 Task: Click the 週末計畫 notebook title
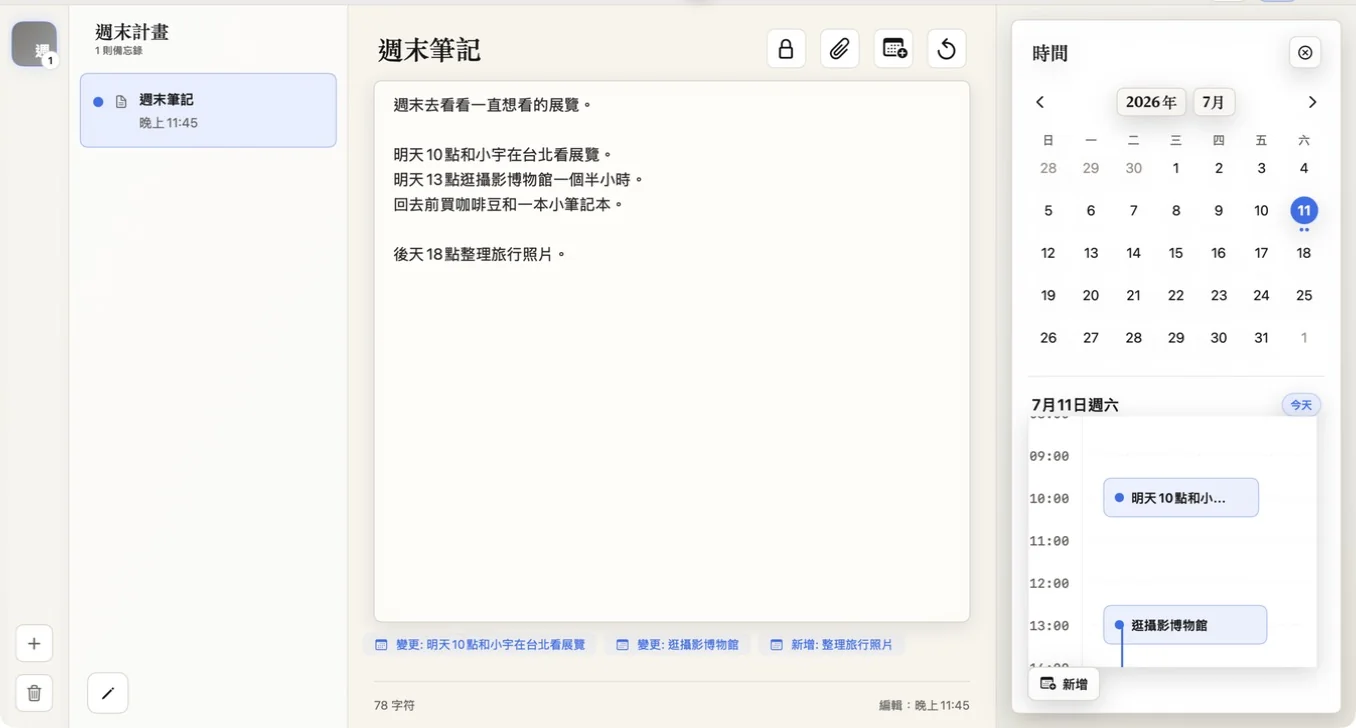click(132, 32)
